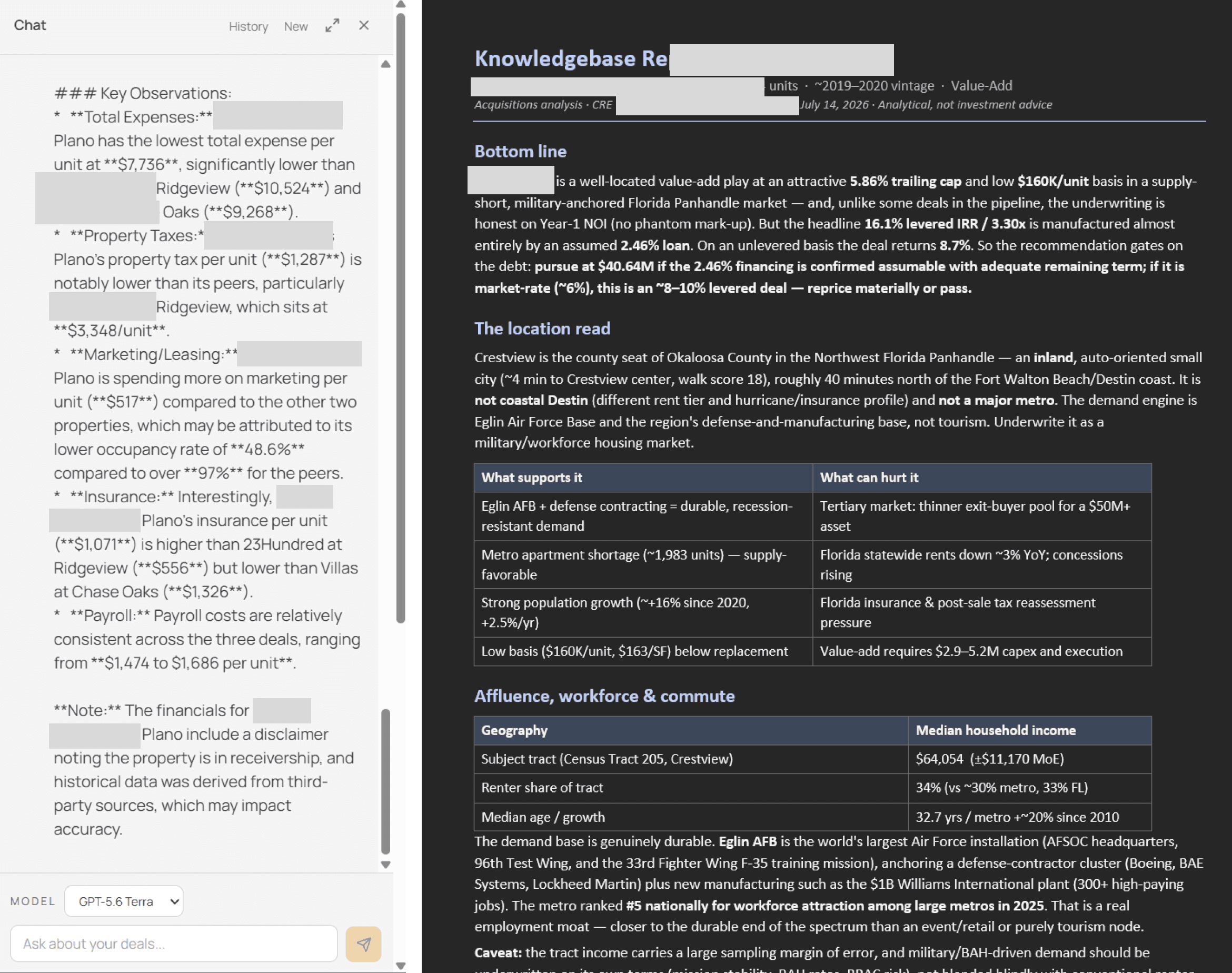The image size is (1232, 973).
Task: Click 'Affluence, workforce & commute' heading
Action: point(604,696)
